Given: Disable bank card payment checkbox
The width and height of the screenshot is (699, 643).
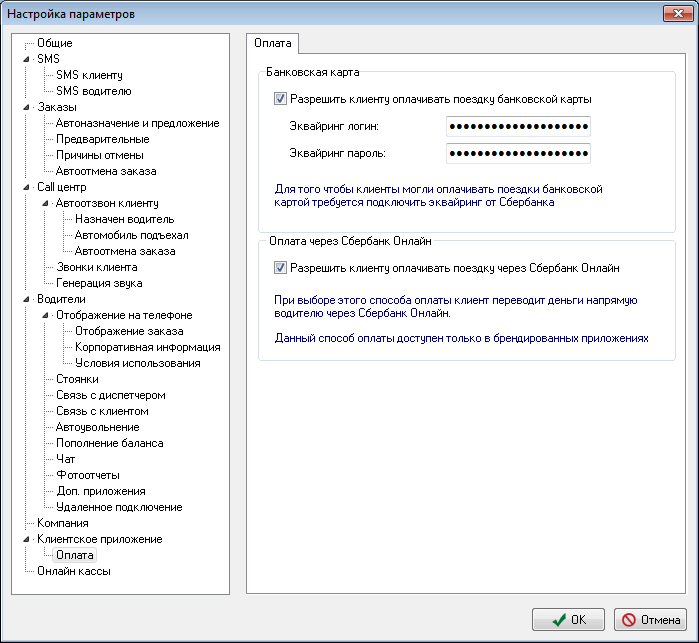Looking at the screenshot, I should click(x=280, y=99).
